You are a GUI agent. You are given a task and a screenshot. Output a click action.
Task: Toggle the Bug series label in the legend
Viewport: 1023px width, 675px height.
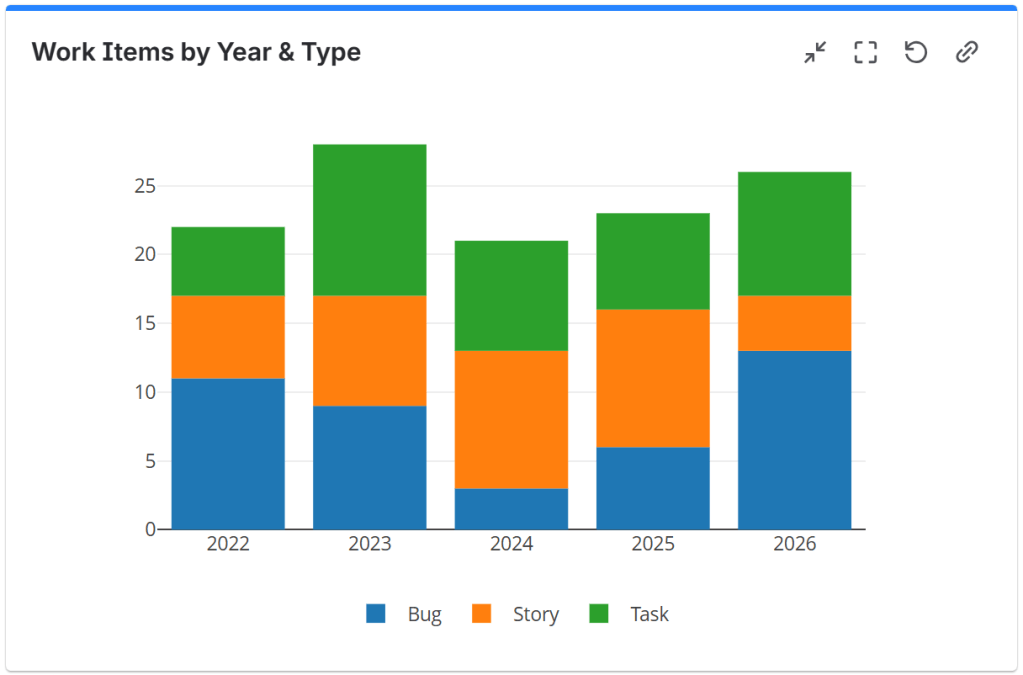click(x=424, y=614)
